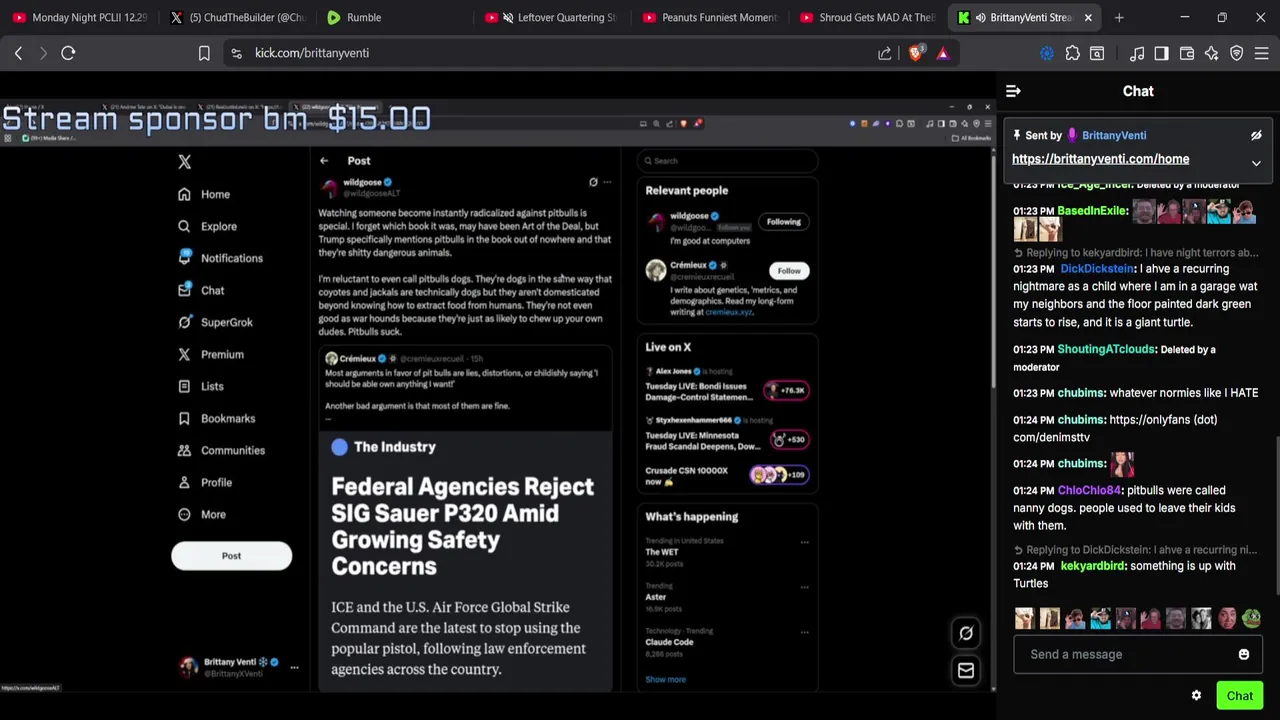
Task: Open the emoji picker in message box
Action: coord(1244,655)
